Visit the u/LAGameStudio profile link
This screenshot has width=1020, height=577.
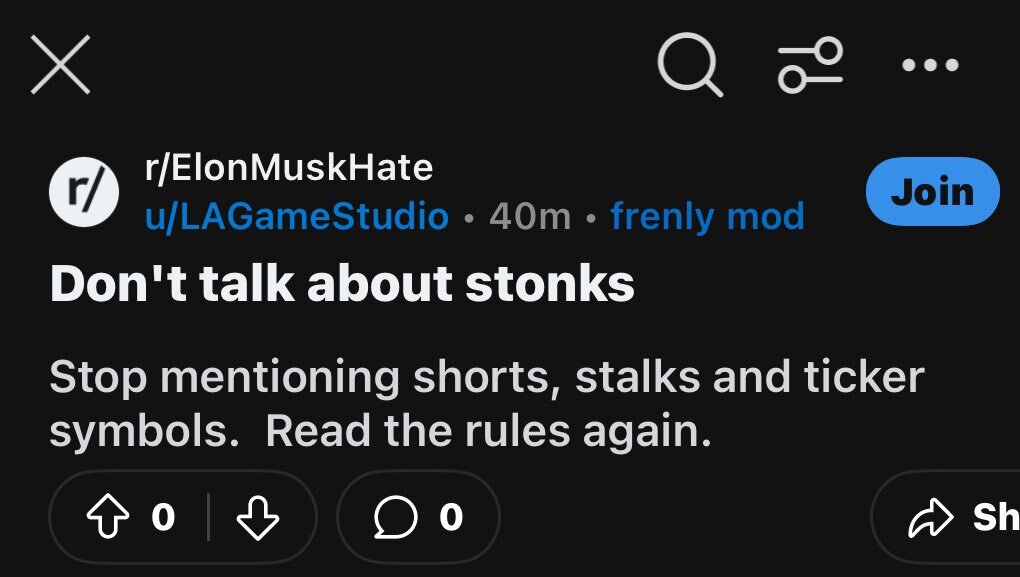click(x=297, y=215)
